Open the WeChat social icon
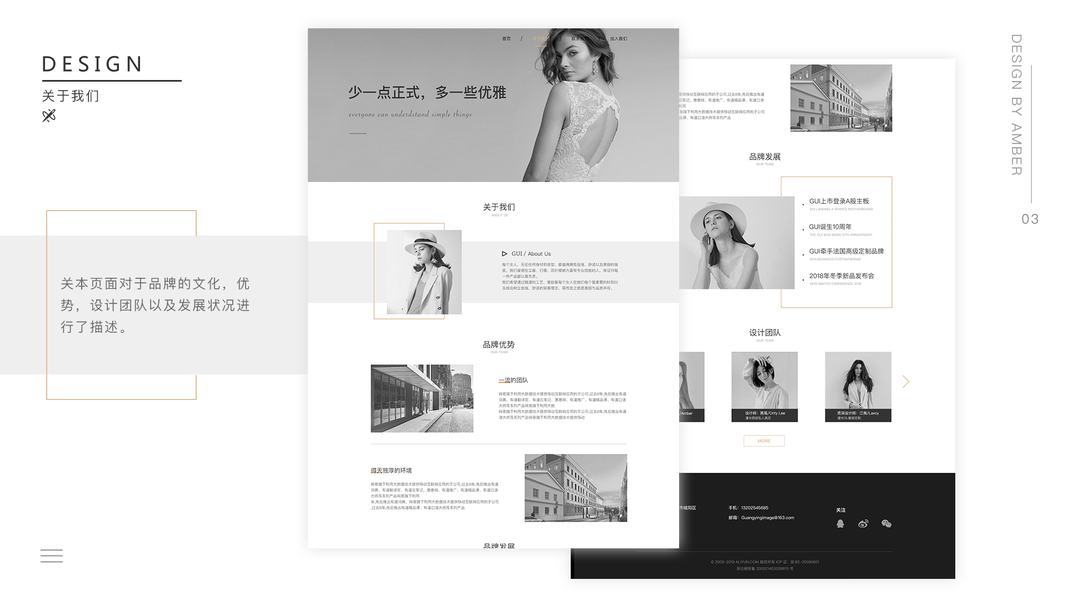The image size is (1067, 600). 886,523
